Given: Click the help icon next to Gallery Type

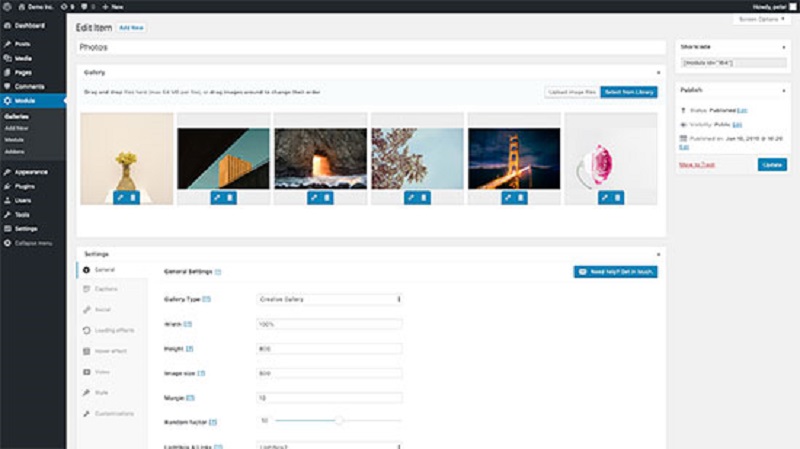Looking at the screenshot, I should [207, 299].
